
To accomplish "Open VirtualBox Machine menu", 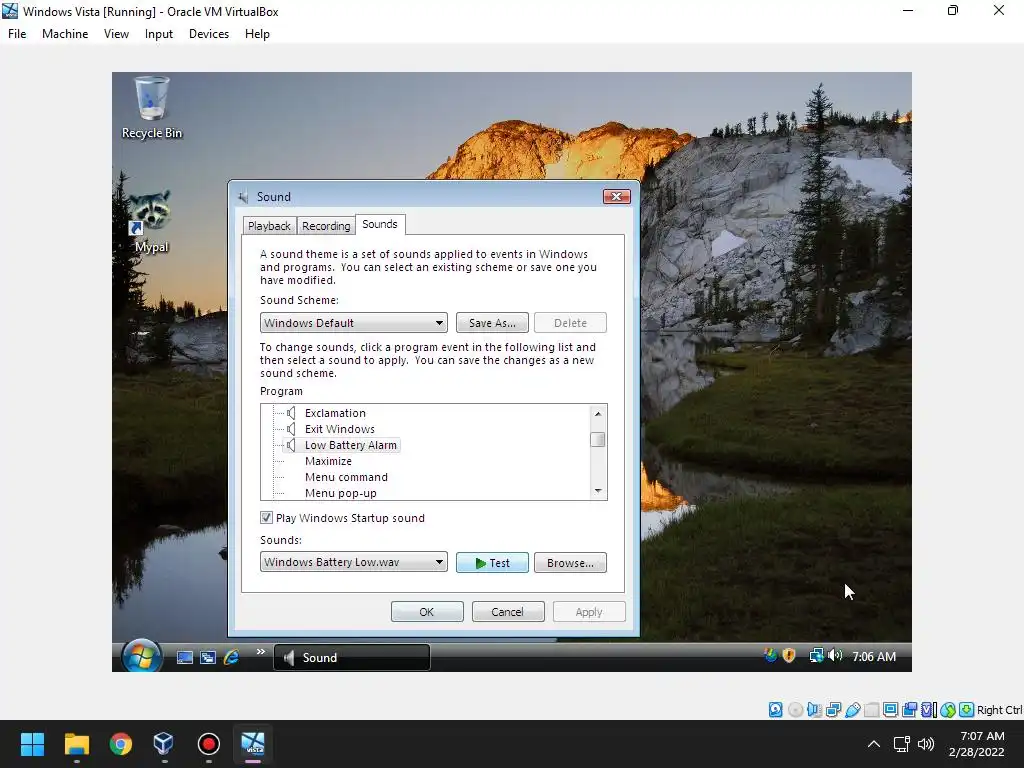I will [65, 34].
